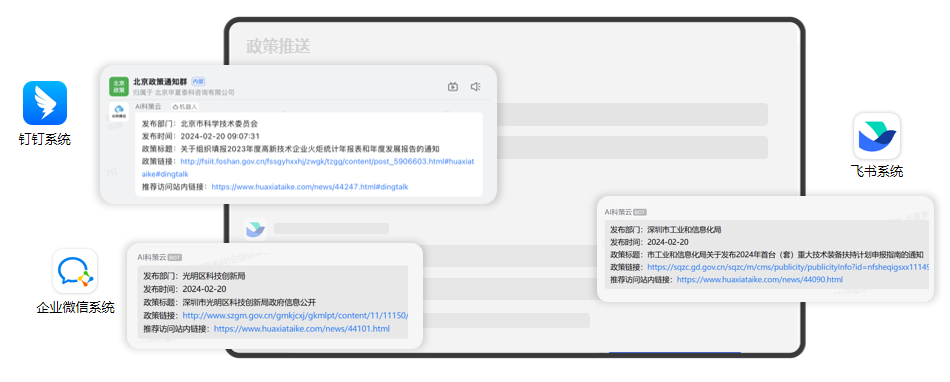The width and height of the screenshot is (950, 382).
Task: Click the BOT badge in the WeCom card
Action: pos(174,257)
